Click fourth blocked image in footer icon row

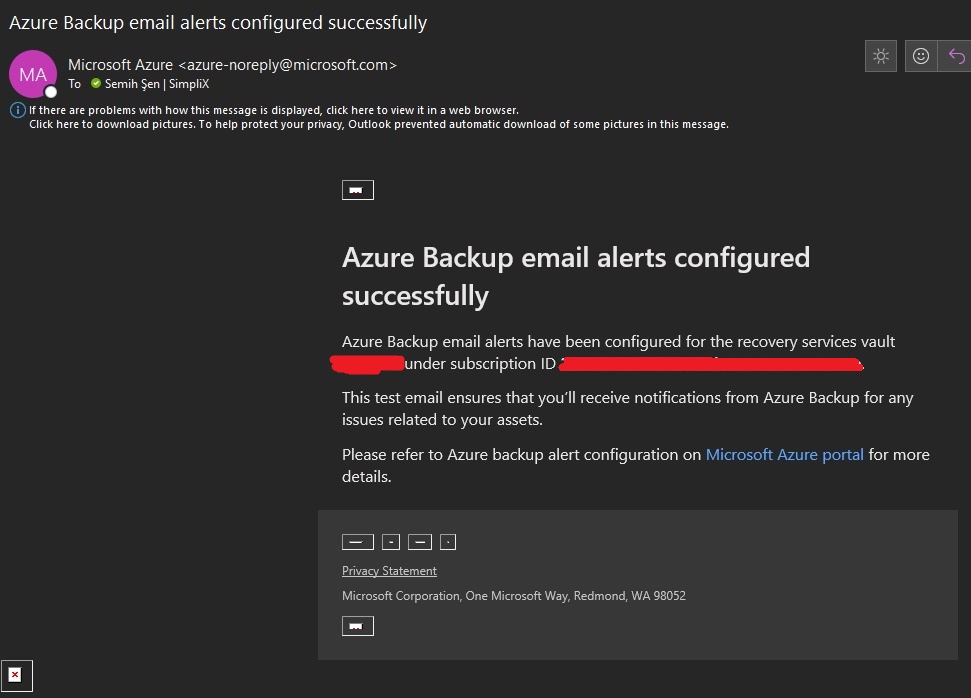pos(448,542)
